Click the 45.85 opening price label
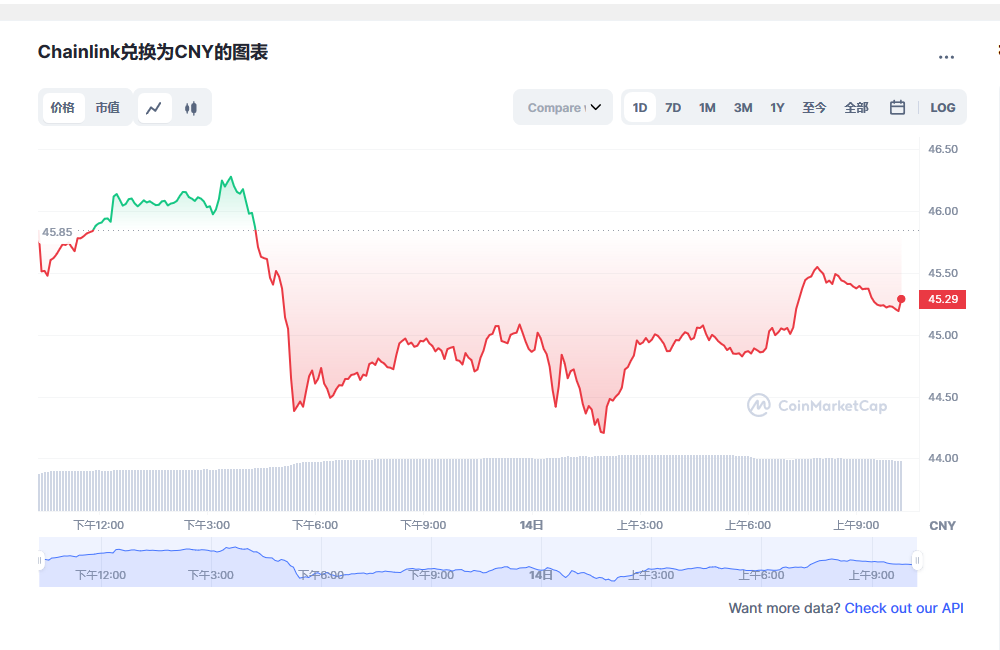The width and height of the screenshot is (1000, 650). (x=57, y=232)
